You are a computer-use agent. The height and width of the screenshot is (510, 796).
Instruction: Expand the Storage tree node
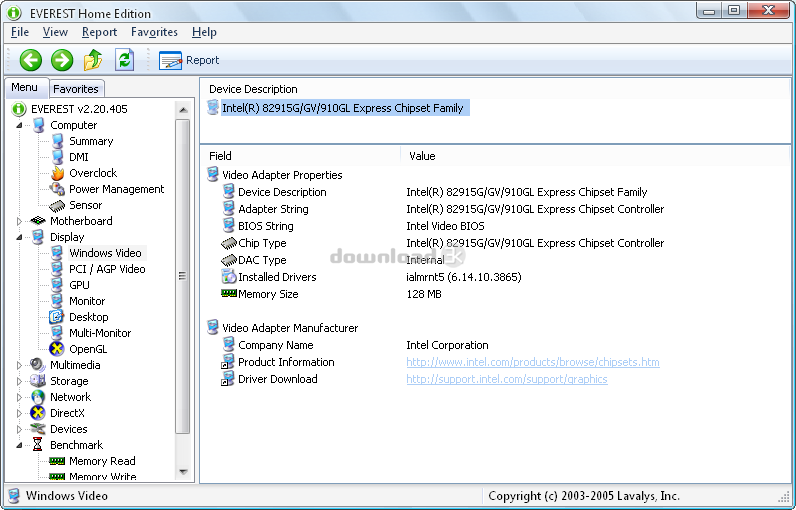click(x=19, y=381)
